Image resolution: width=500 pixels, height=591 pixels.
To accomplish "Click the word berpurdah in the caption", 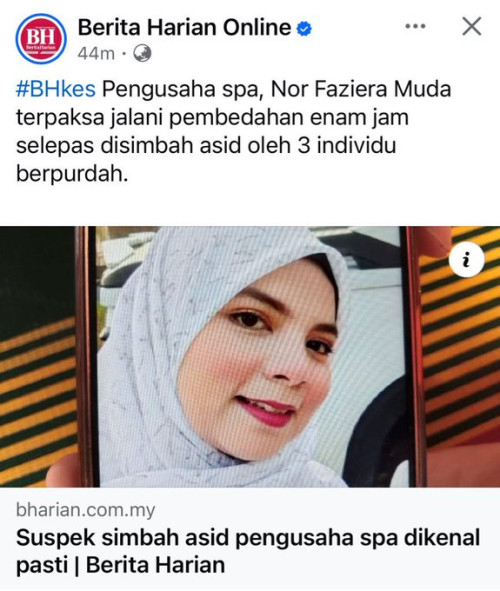I will click(x=72, y=174).
